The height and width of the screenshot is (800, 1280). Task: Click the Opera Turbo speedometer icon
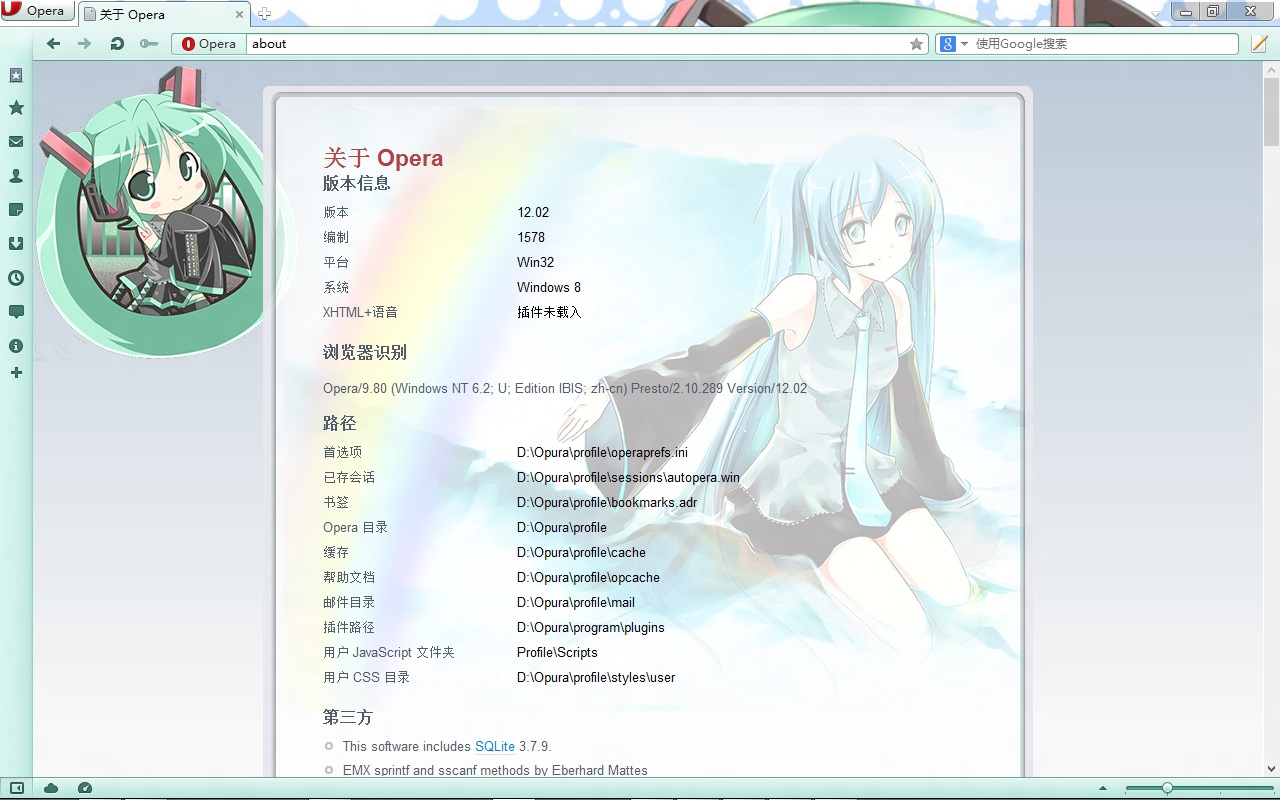coord(85,788)
